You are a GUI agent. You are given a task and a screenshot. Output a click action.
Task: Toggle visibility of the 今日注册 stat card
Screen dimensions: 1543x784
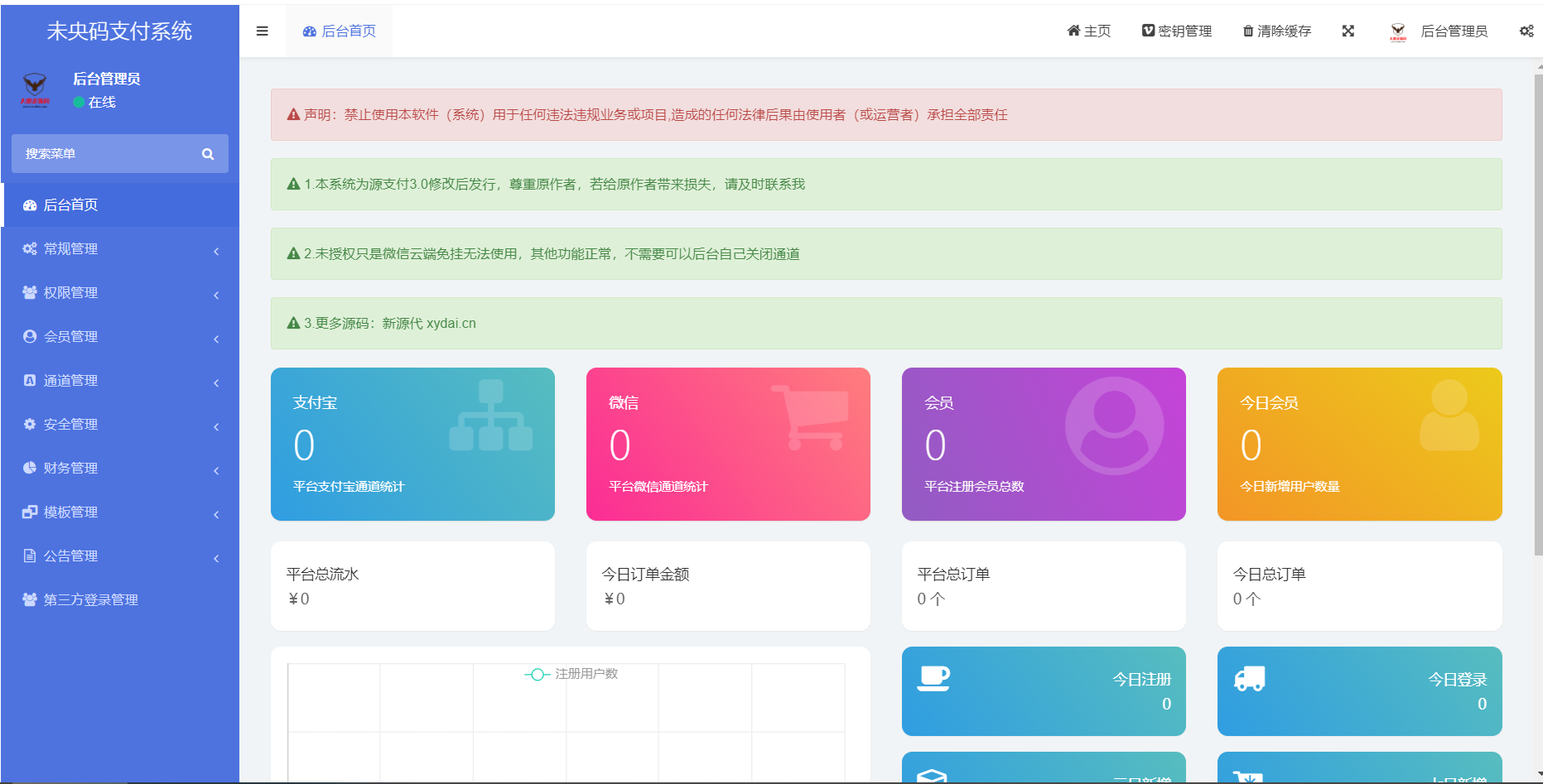click(1043, 691)
